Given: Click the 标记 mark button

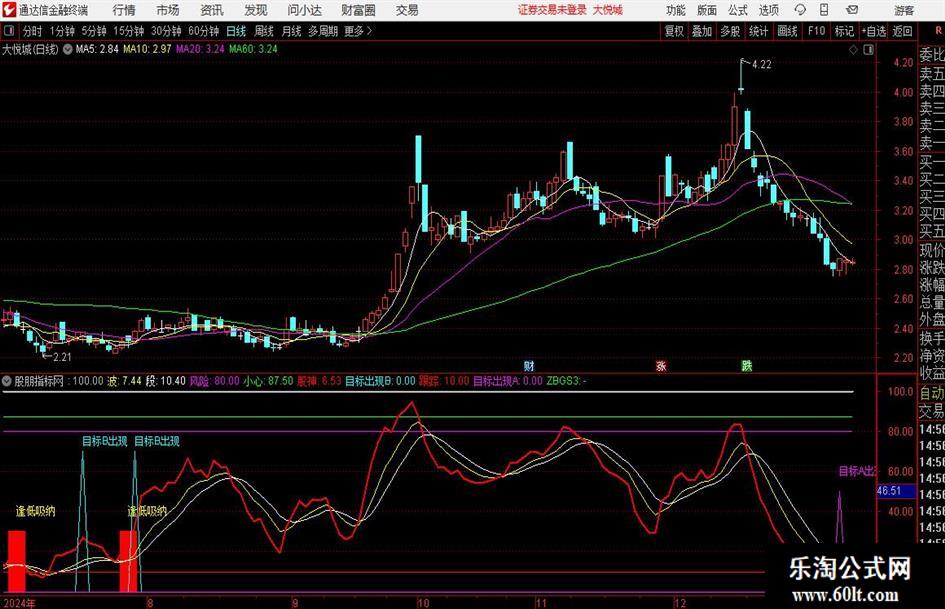Looking at the screenshot, I should coord(844,31).
